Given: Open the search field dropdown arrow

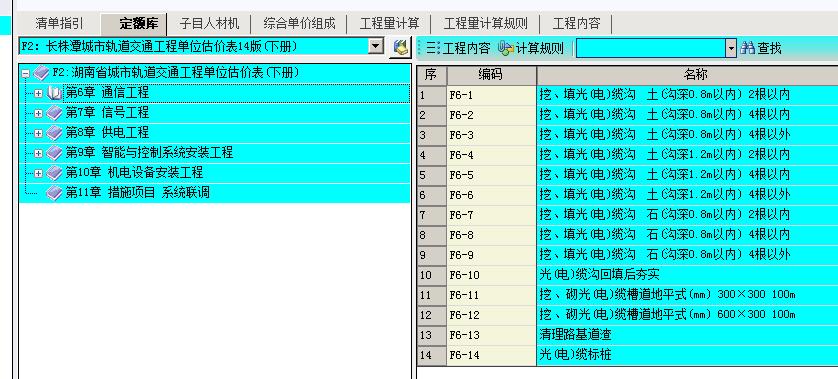Looking at the screenshot, I should 731,49.
